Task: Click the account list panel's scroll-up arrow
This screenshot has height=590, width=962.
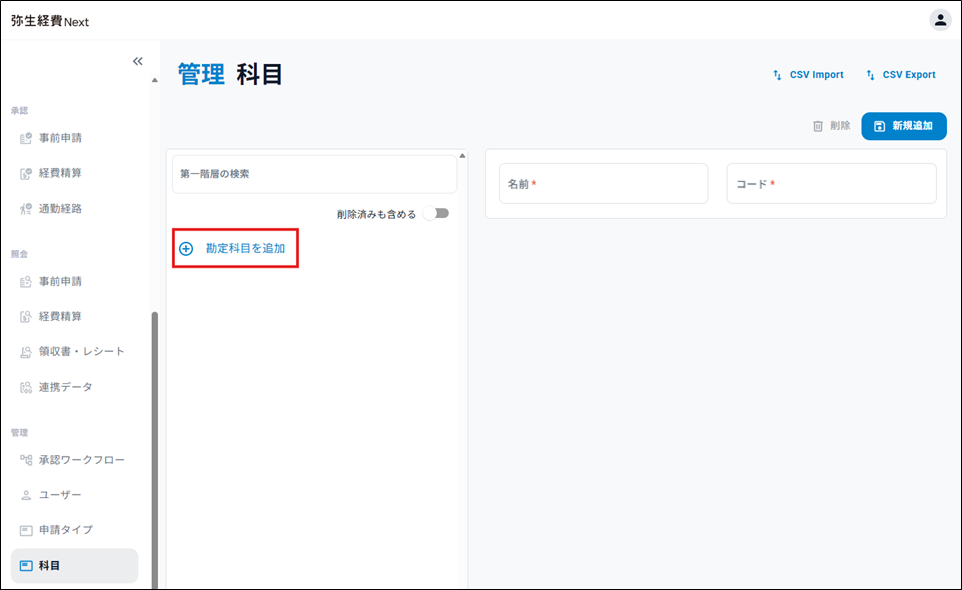Action: click(463, 156)
